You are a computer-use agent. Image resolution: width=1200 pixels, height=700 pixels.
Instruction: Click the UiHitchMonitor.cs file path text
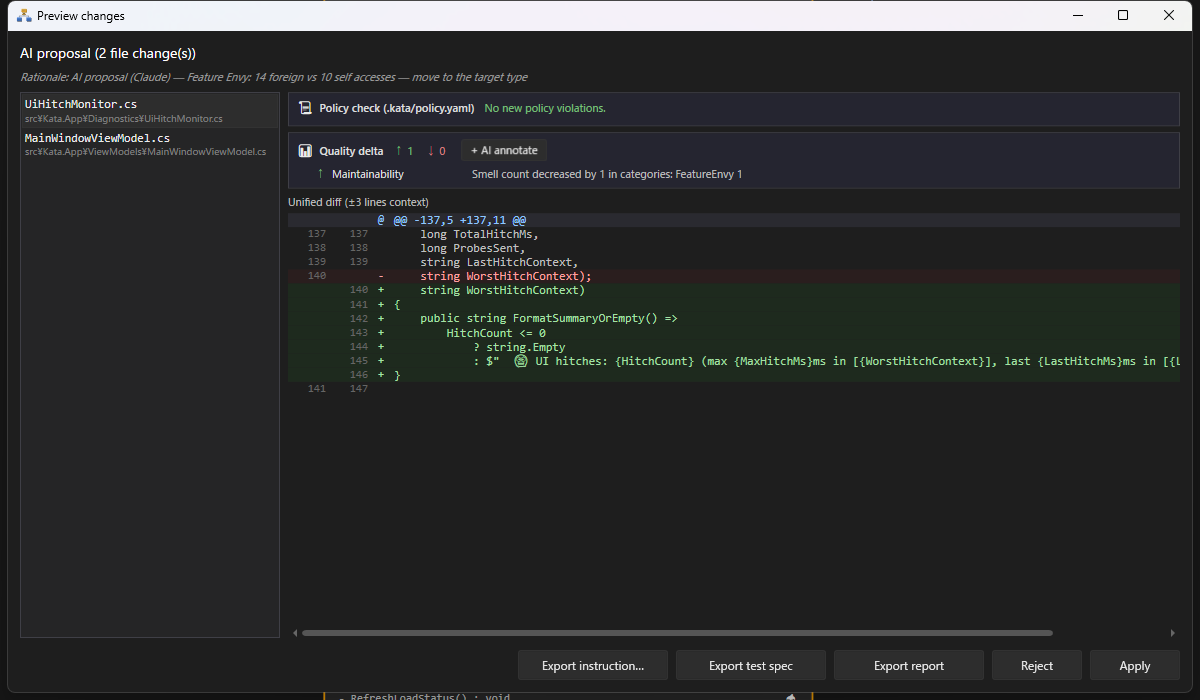click(x=124, y=119)
